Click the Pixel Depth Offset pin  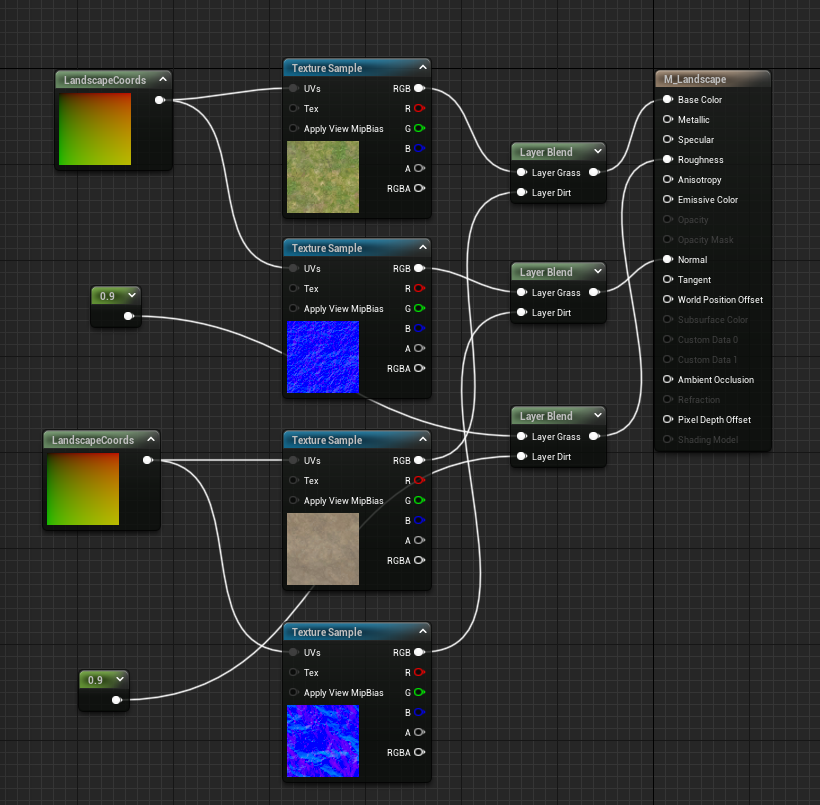tap(667, 420)
